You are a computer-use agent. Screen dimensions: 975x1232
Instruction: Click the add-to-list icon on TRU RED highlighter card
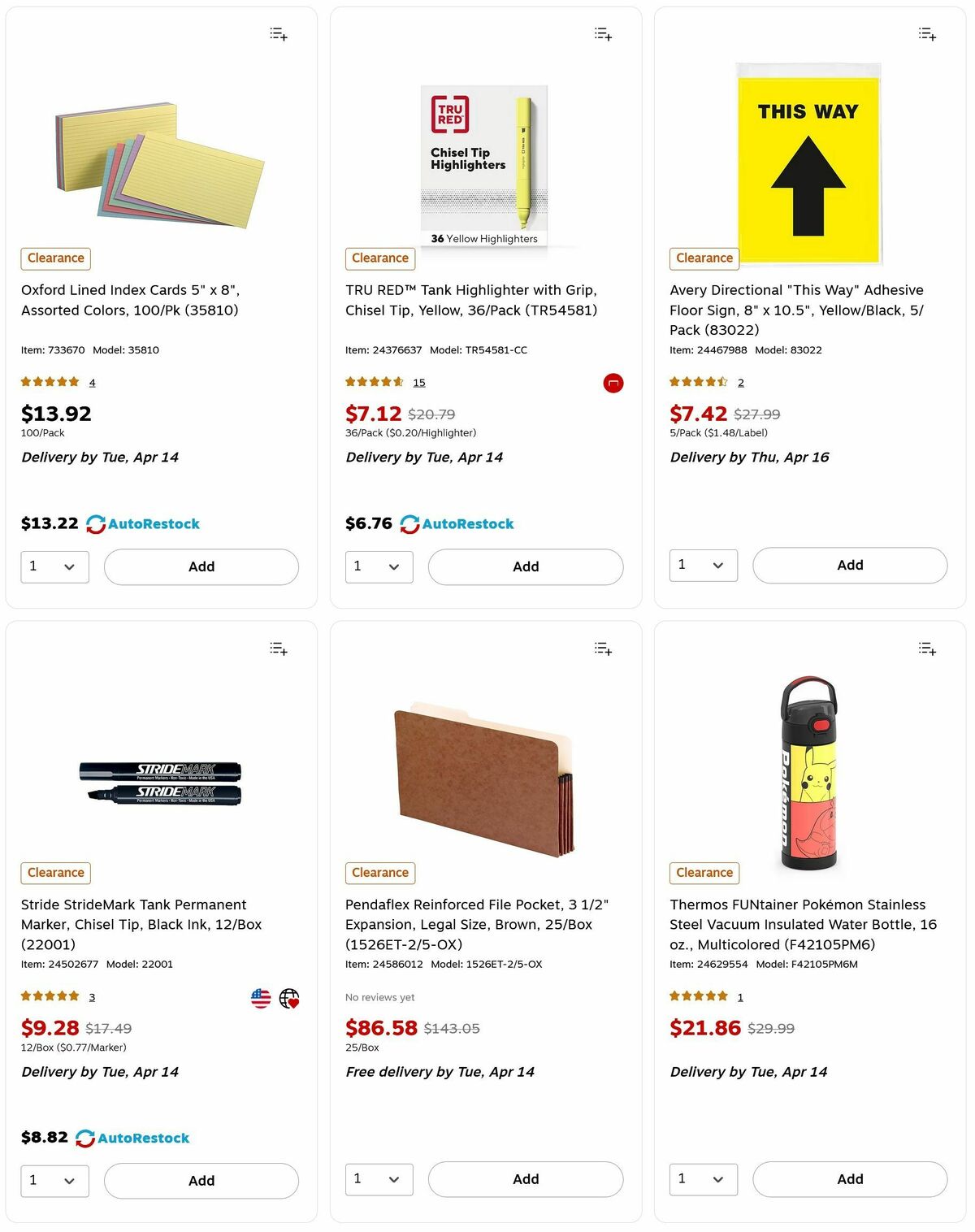tap(602, 33)
